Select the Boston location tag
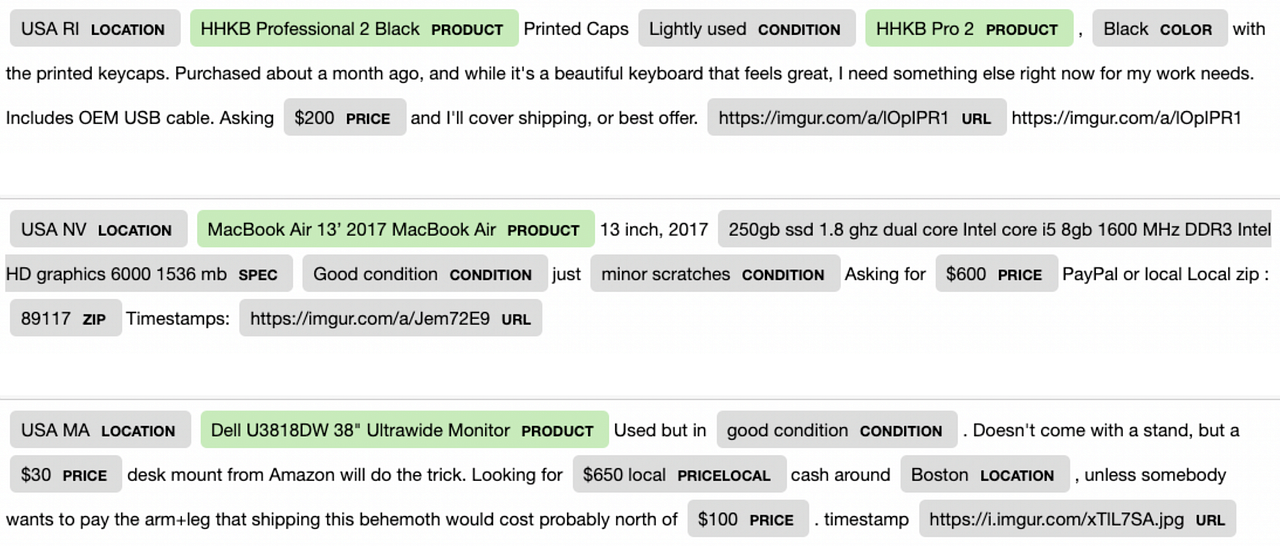Viewport: 1280px width, 546px height. 985,475
